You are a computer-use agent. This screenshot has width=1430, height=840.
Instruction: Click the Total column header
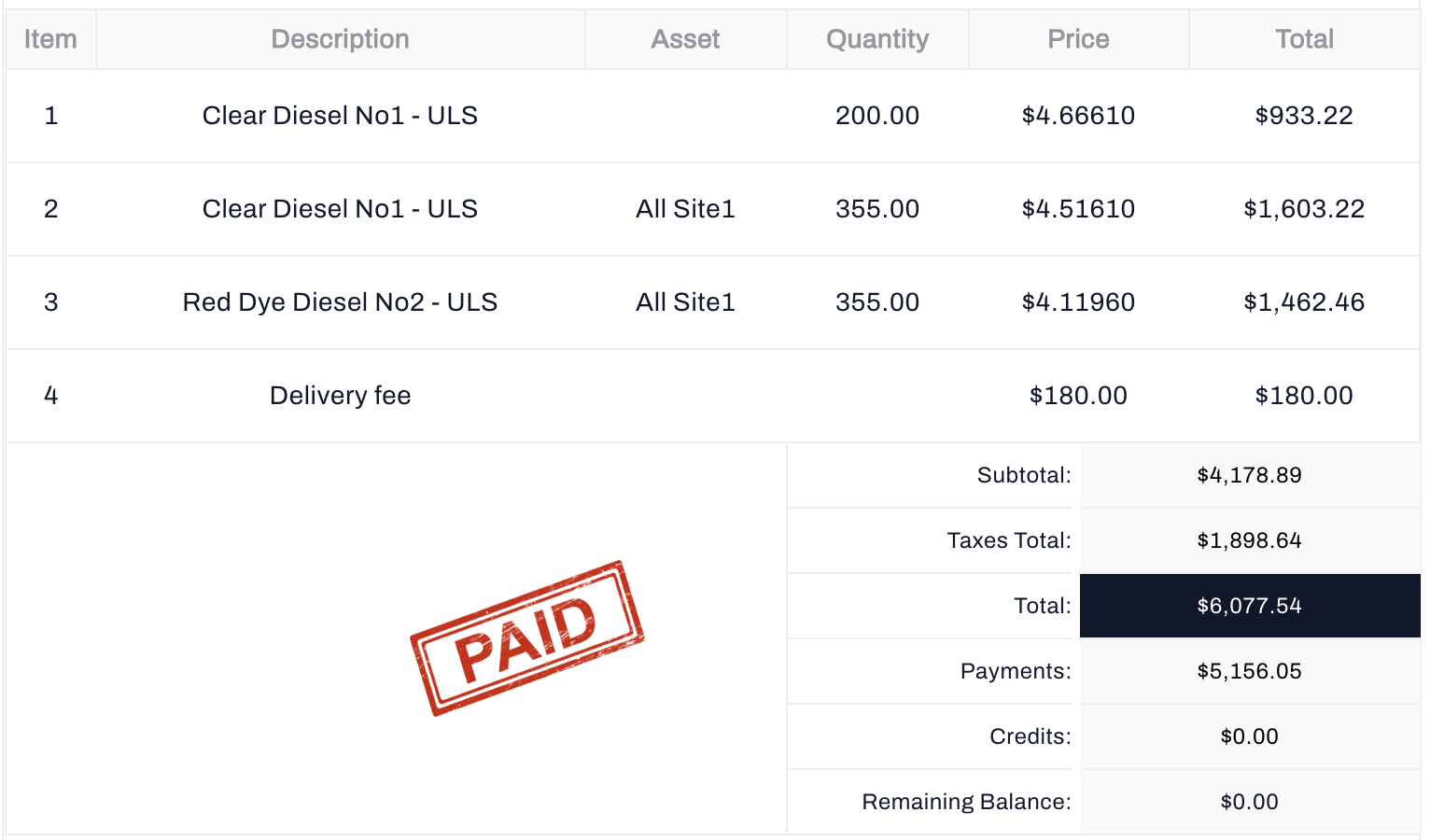1304,39
